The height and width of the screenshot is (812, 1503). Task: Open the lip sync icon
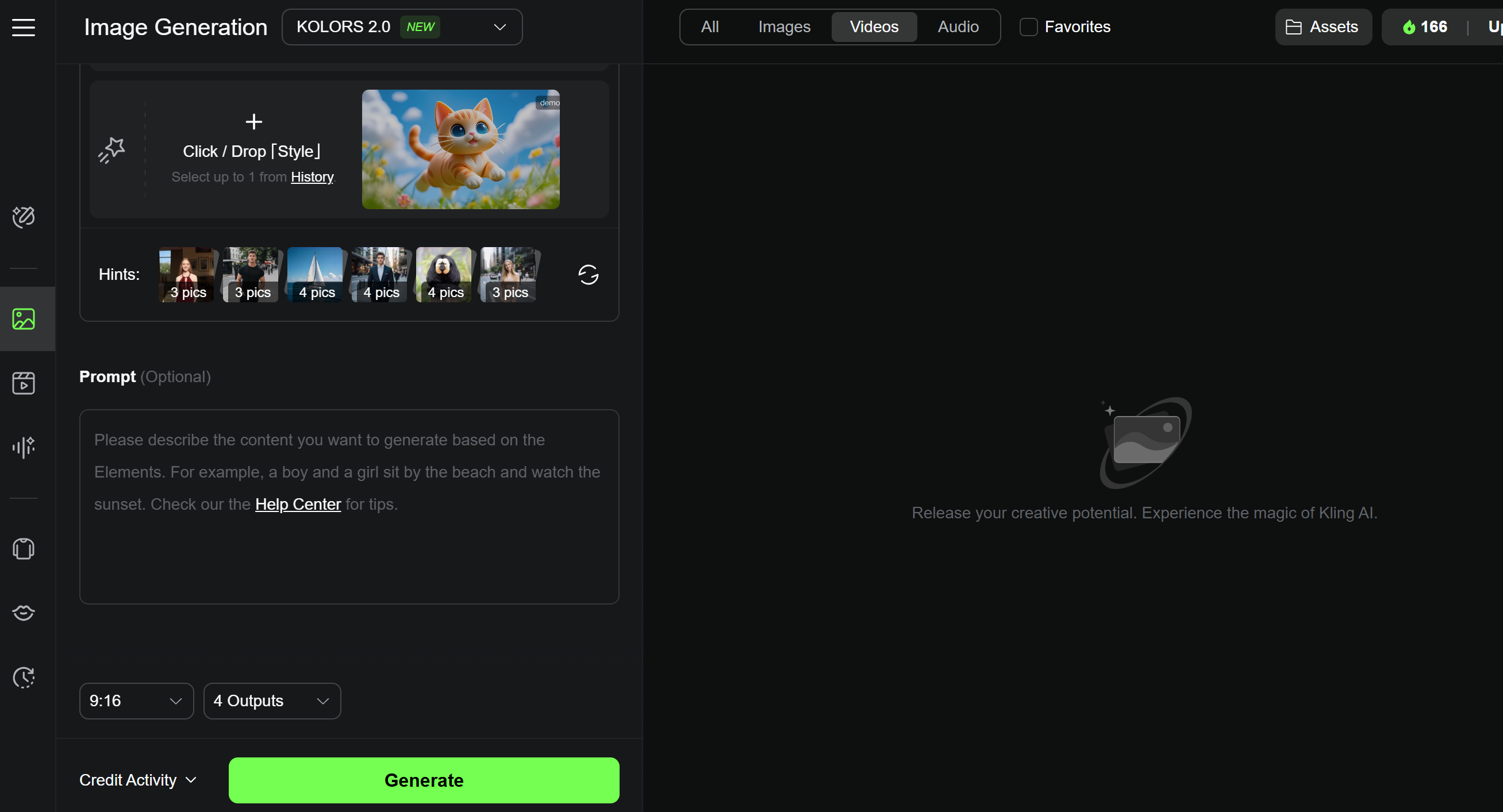click(x=24, y=613)
